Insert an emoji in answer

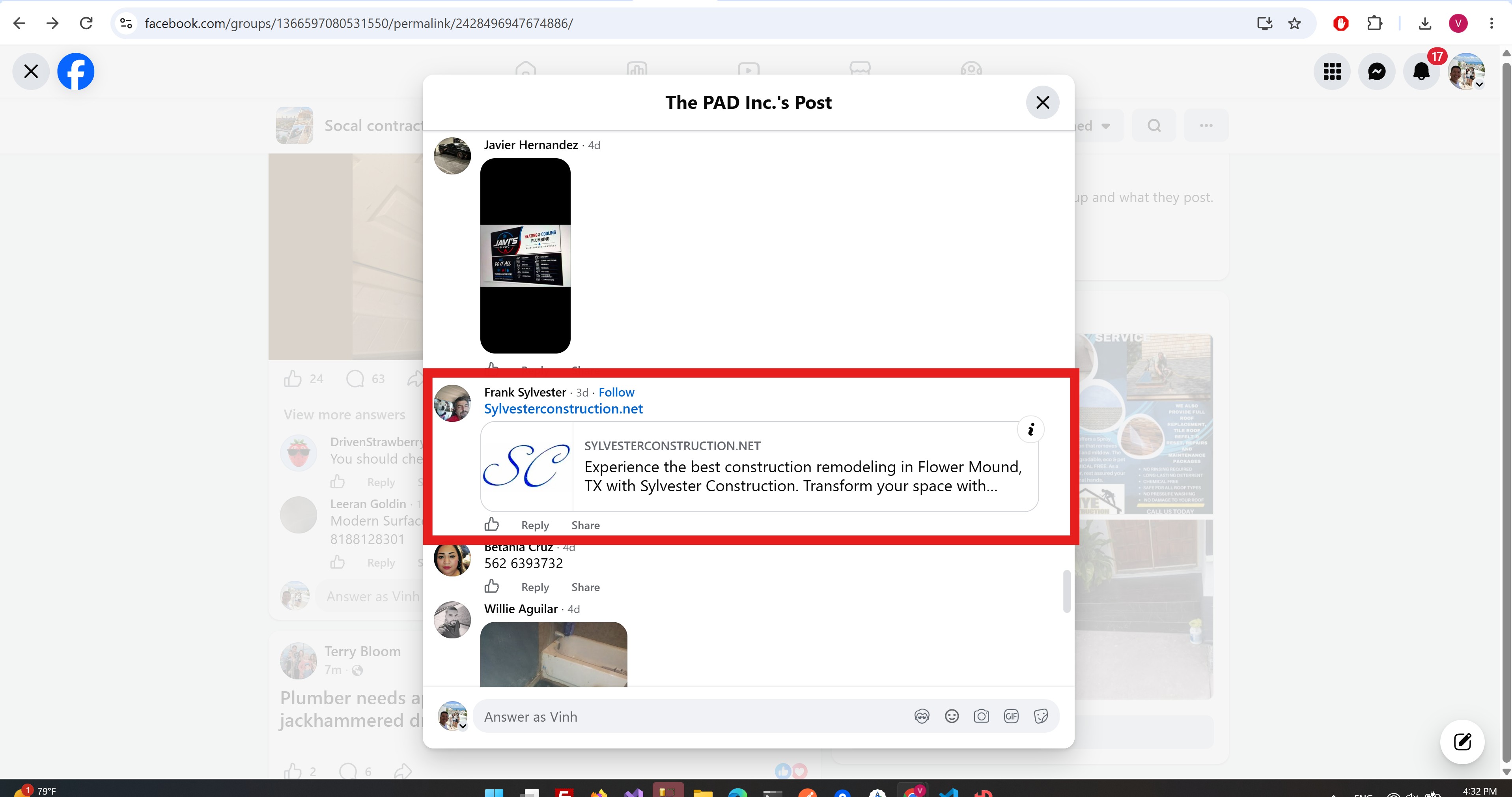pos(952,716)
